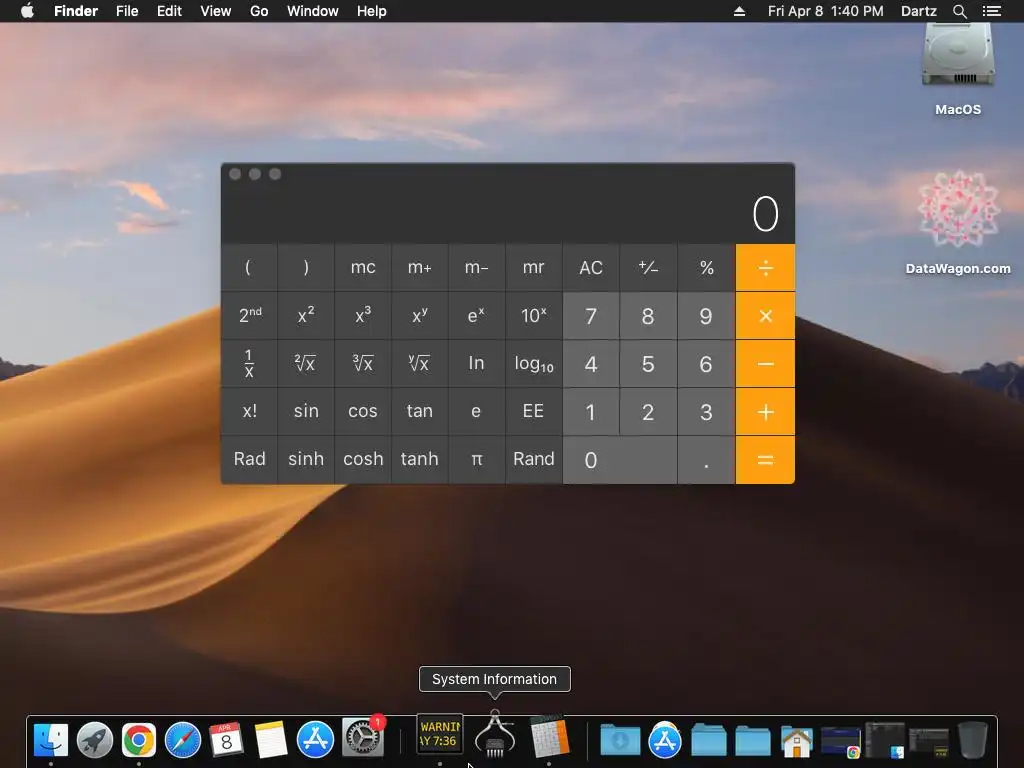Image resolution: width=1024 pixels, height=768 pixels.
Task: Click the mr memory recall key
Action: [534, 268]
